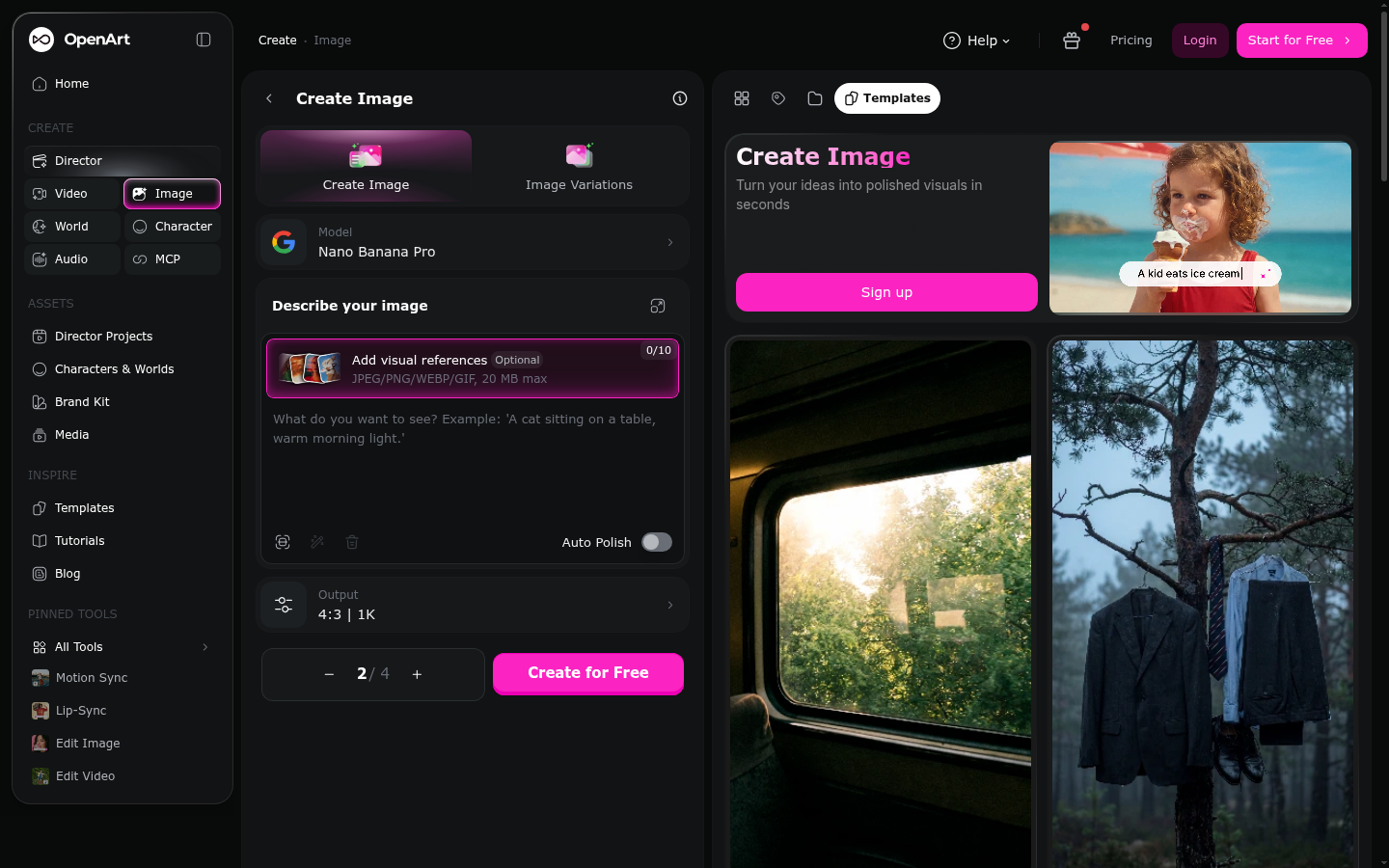Toggle Auto Polish switch
The height and width of the screenshot is (868, 1389).
coord(657,542)
